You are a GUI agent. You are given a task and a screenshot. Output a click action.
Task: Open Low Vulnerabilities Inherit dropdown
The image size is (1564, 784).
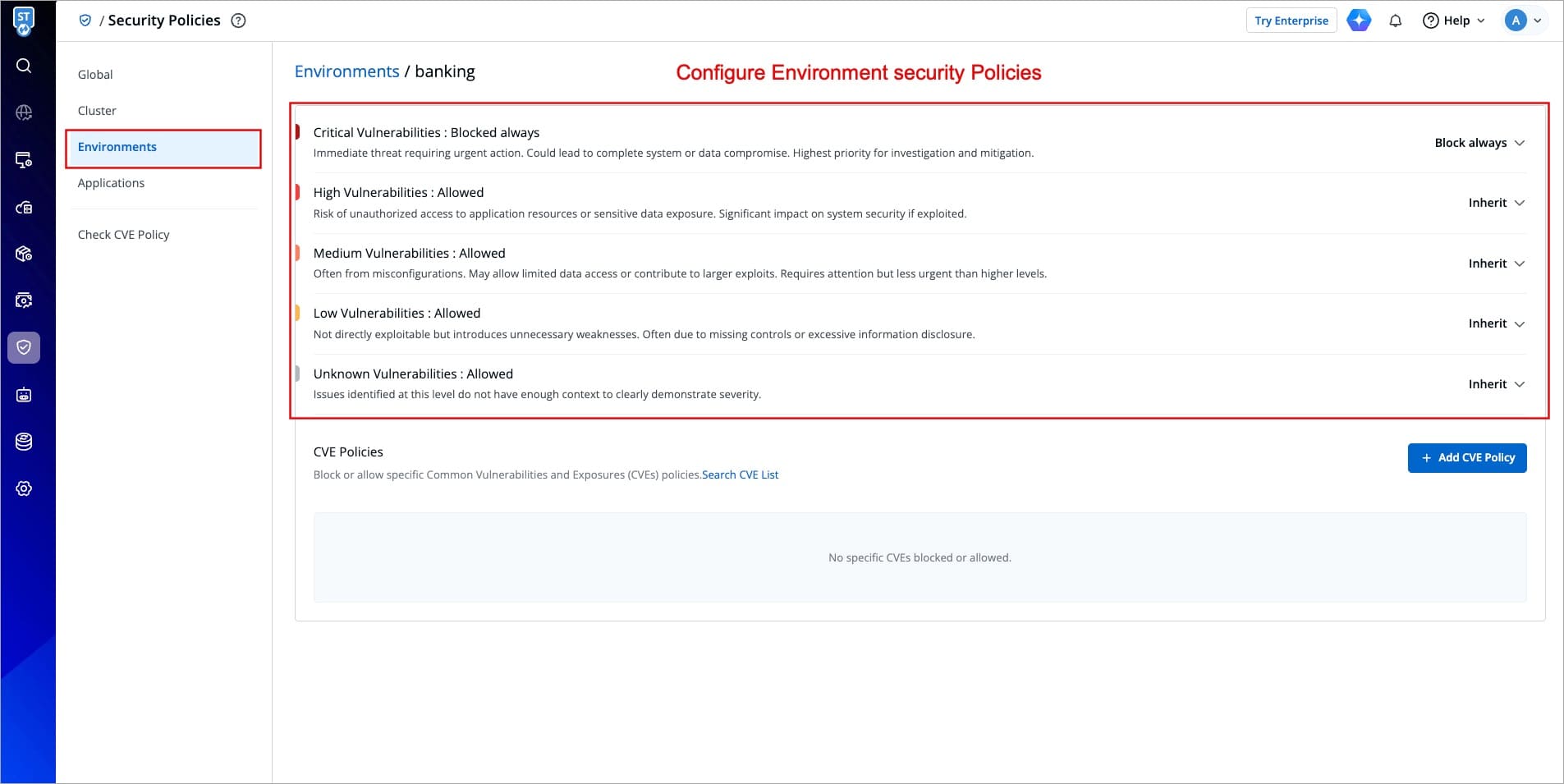1496,323
